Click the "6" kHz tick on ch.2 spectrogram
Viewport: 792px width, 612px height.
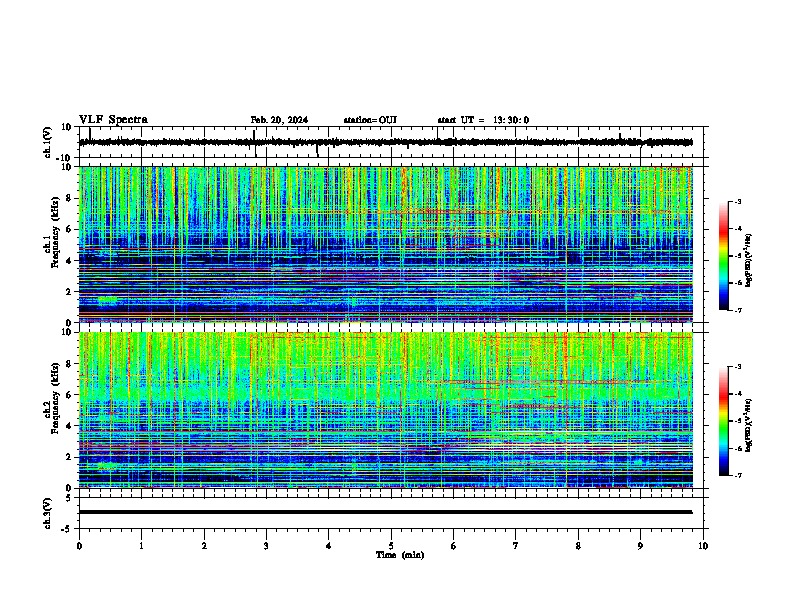tap(69, 395)
